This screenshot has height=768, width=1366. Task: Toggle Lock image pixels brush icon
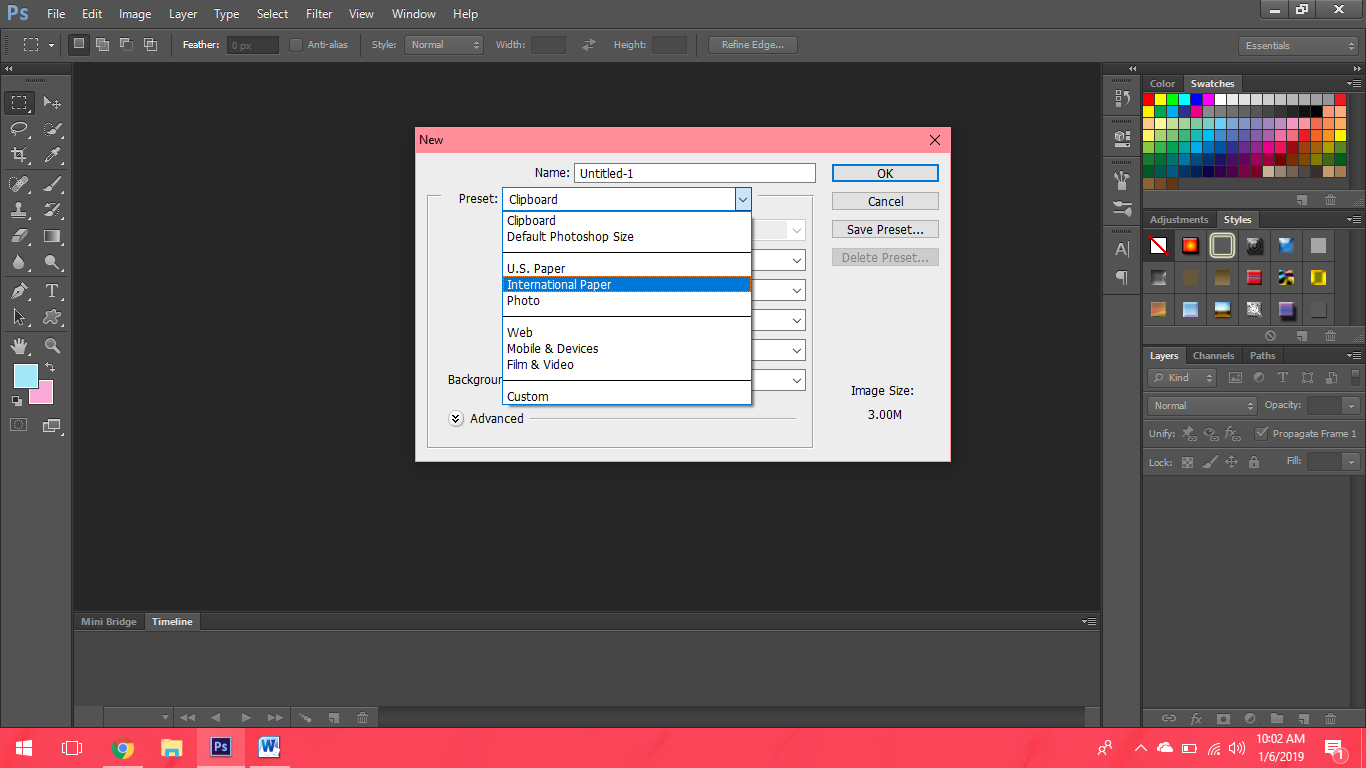point(1209,462)
